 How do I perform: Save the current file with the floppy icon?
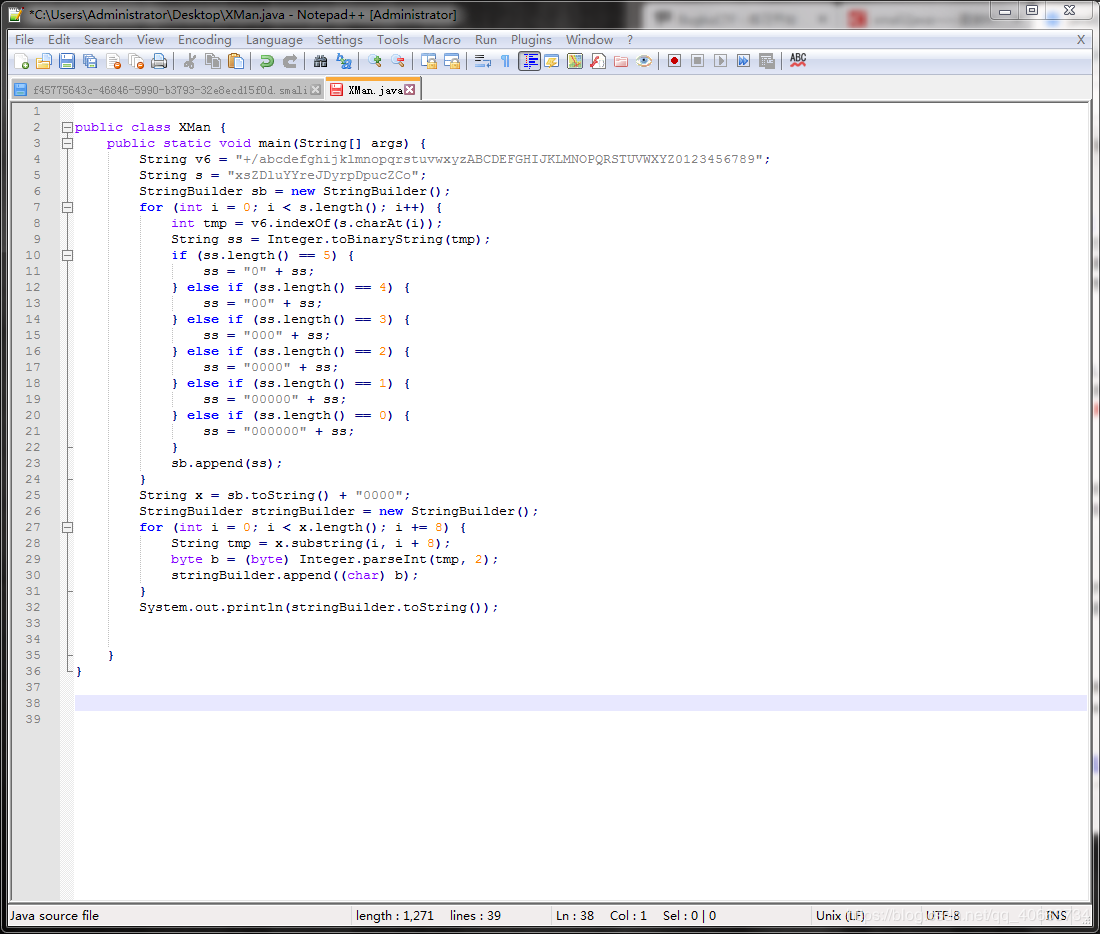coord(67,61)
